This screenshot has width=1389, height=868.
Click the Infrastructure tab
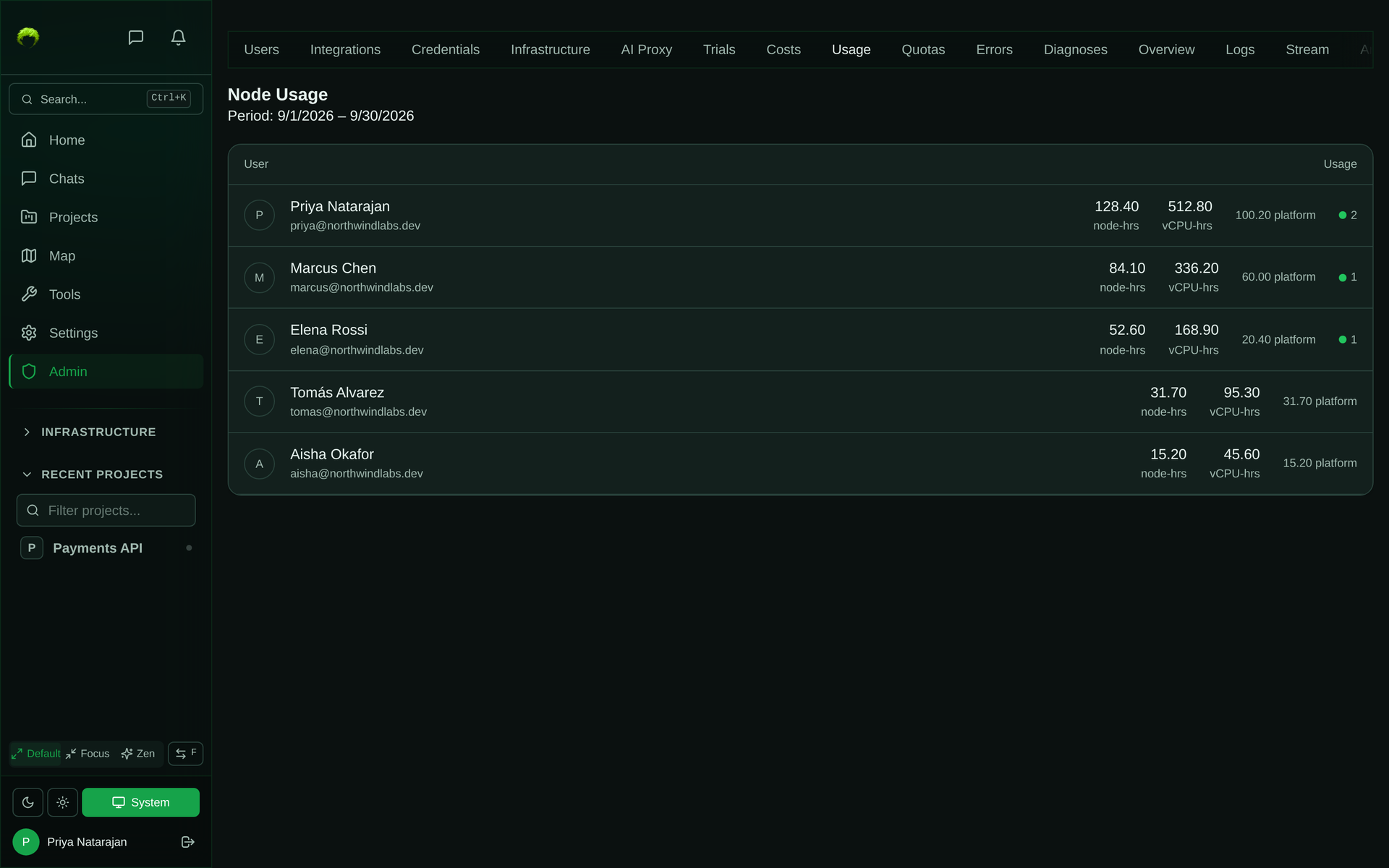coord(550,49)
